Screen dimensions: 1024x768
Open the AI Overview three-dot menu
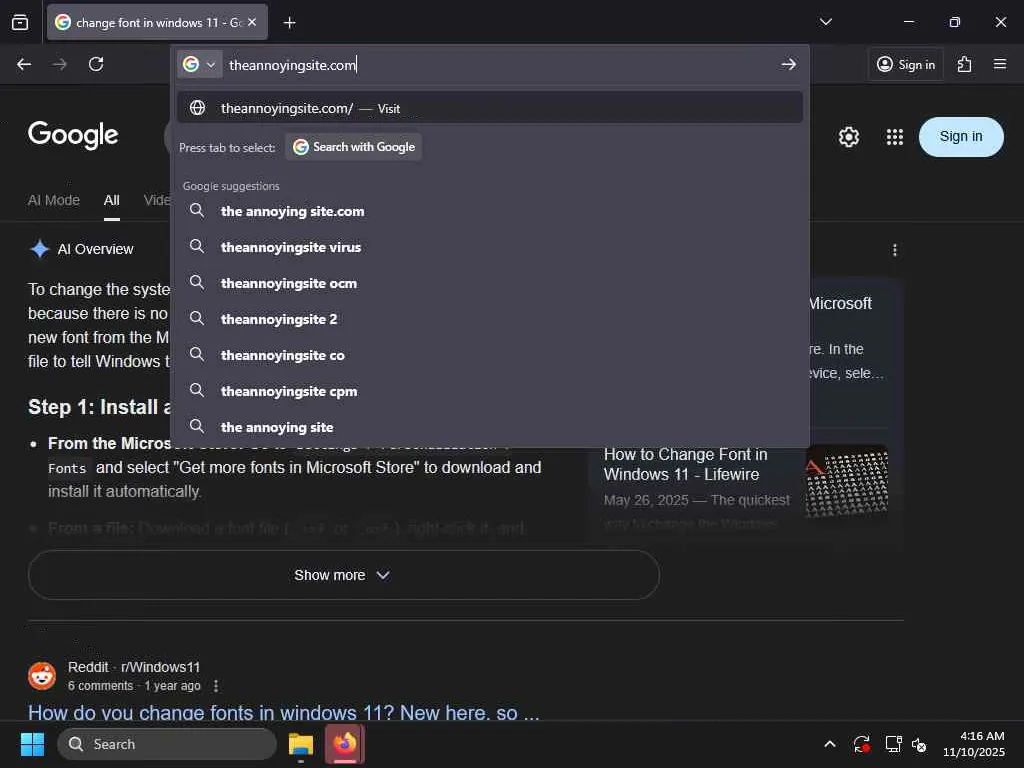[895, 250]
